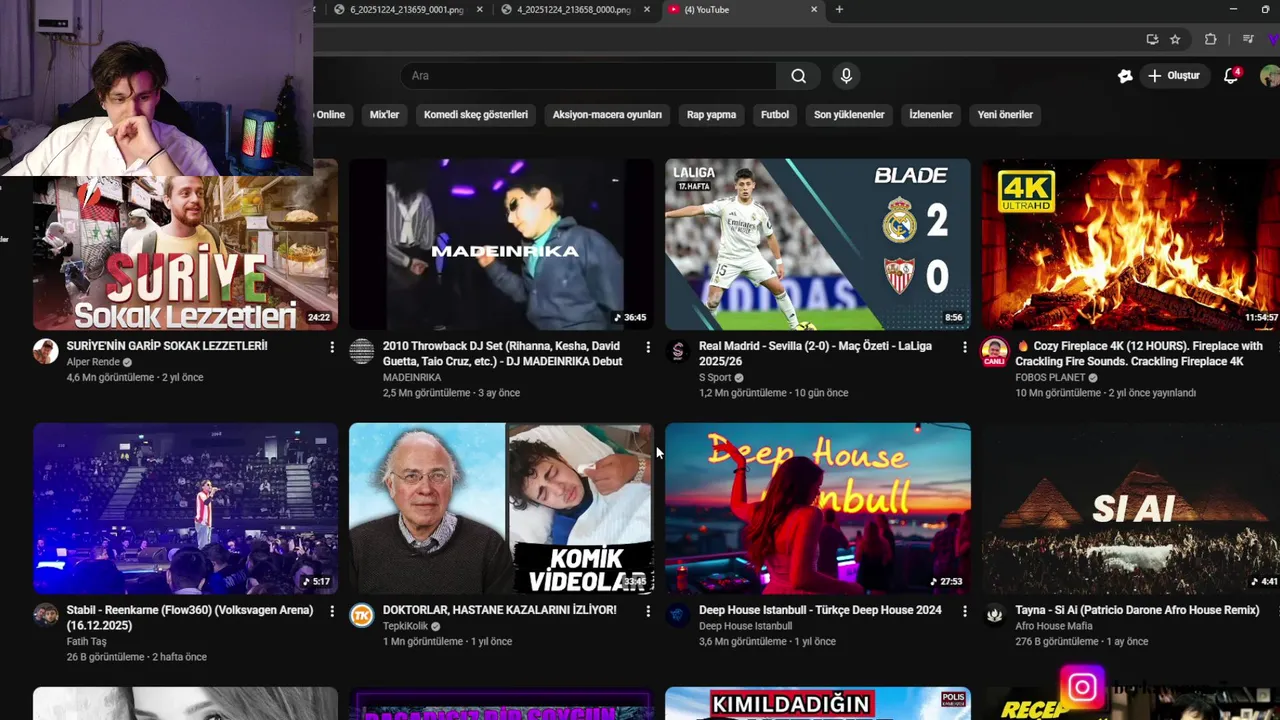1280x720 pixels.
Task: Open Alper Rende channel name link
Action: tap(93, 362)
